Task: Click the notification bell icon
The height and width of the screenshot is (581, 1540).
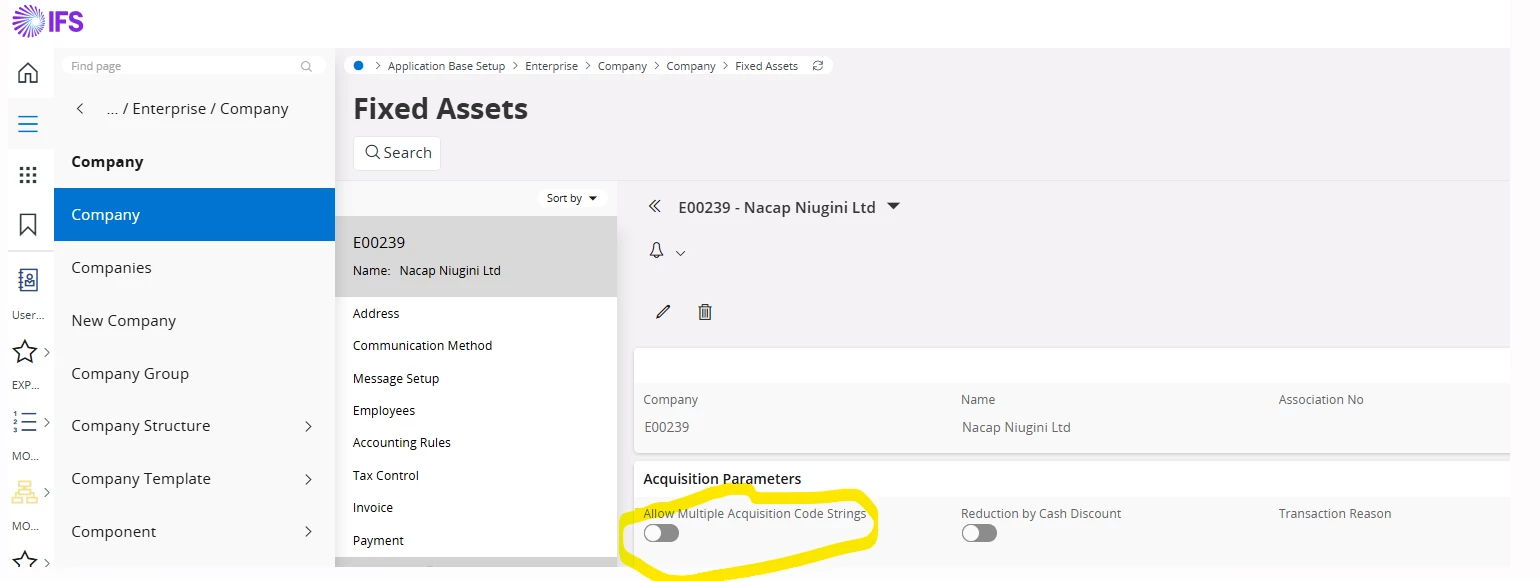Action: click(x=657, y=251)
